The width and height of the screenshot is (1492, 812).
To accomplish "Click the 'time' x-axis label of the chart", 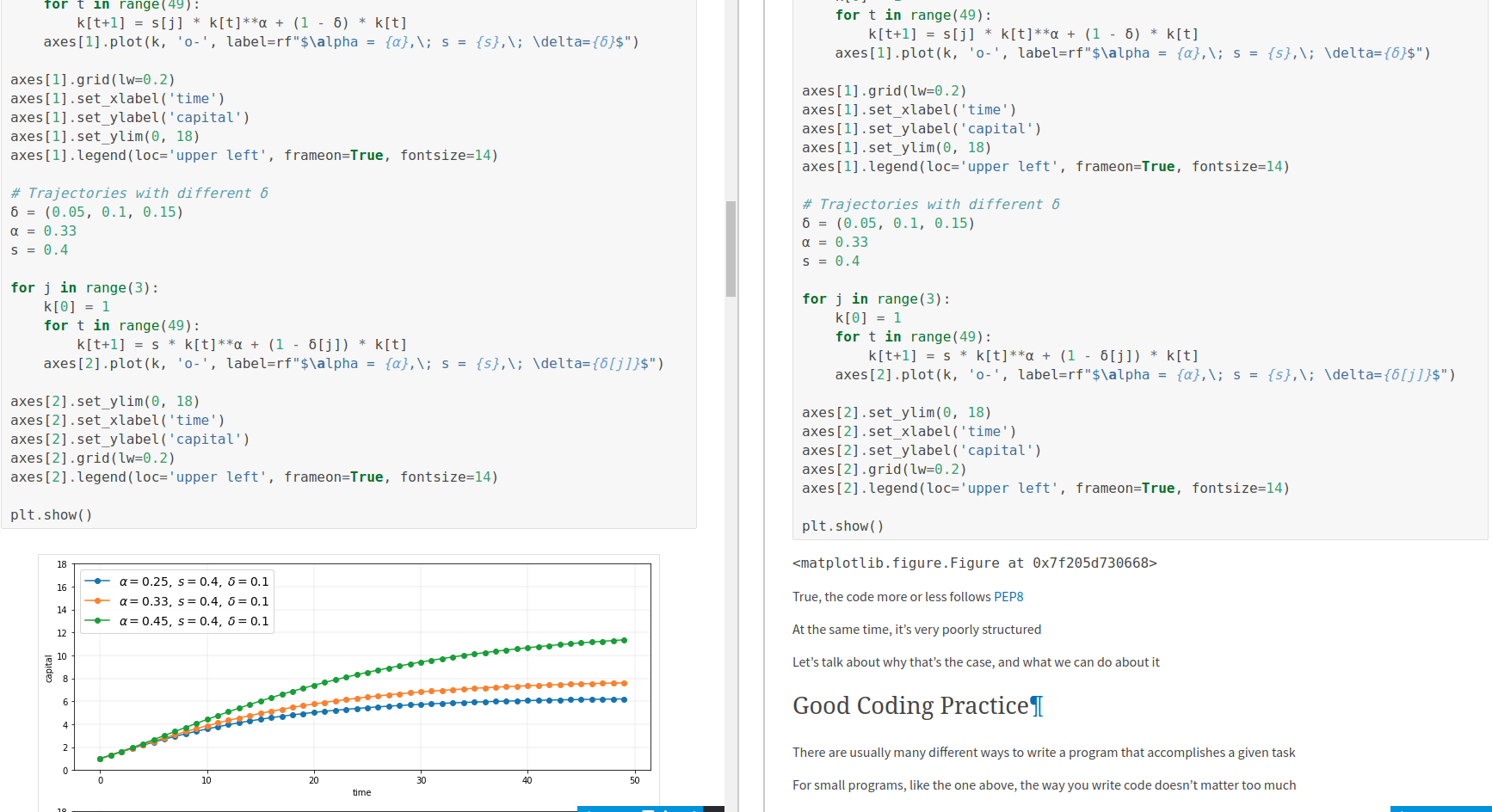I will click(361, 793).
